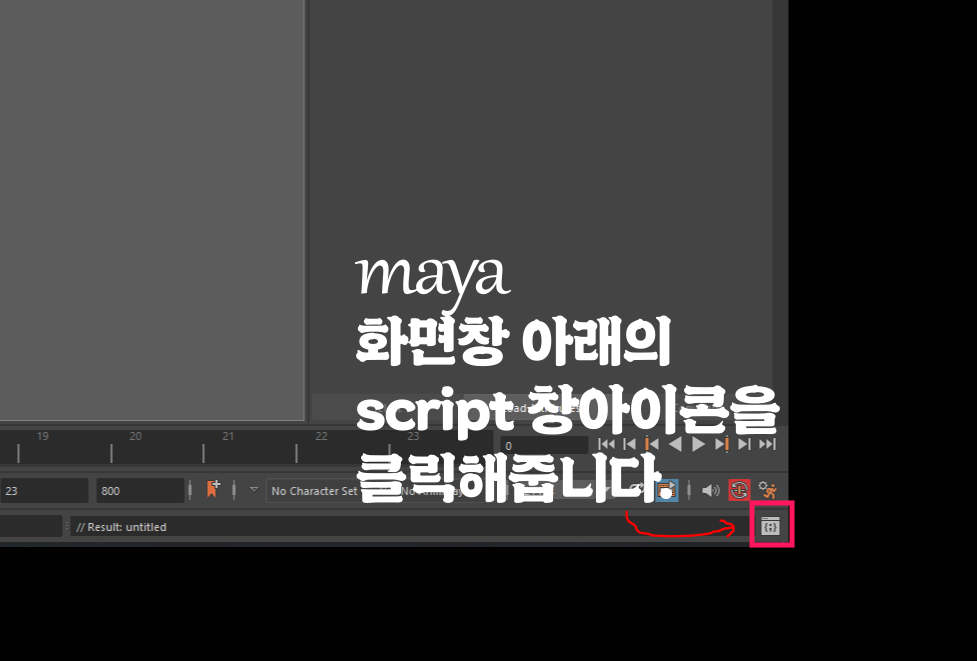This screenshot has height=661, width=977.
Task: Click the range field showing 23
Action: (44, 491)
